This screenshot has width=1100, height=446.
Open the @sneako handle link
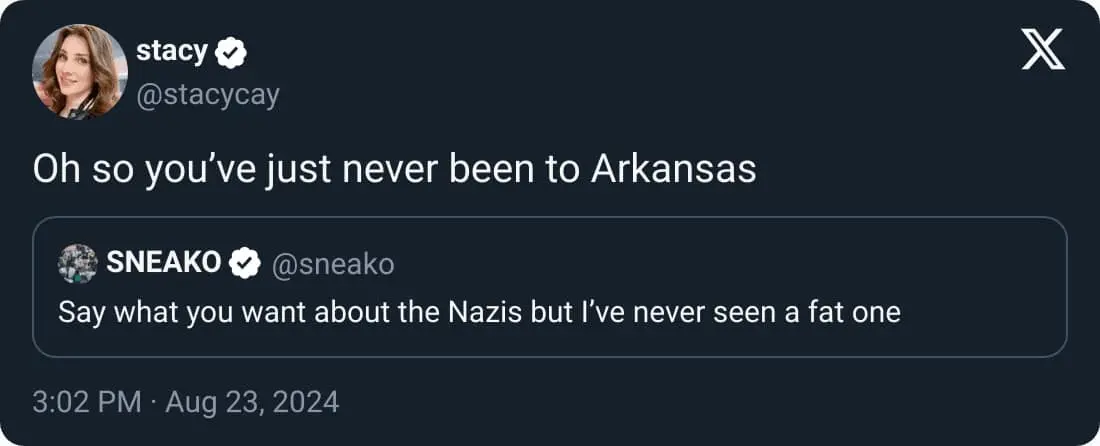[x=332, y=264]
